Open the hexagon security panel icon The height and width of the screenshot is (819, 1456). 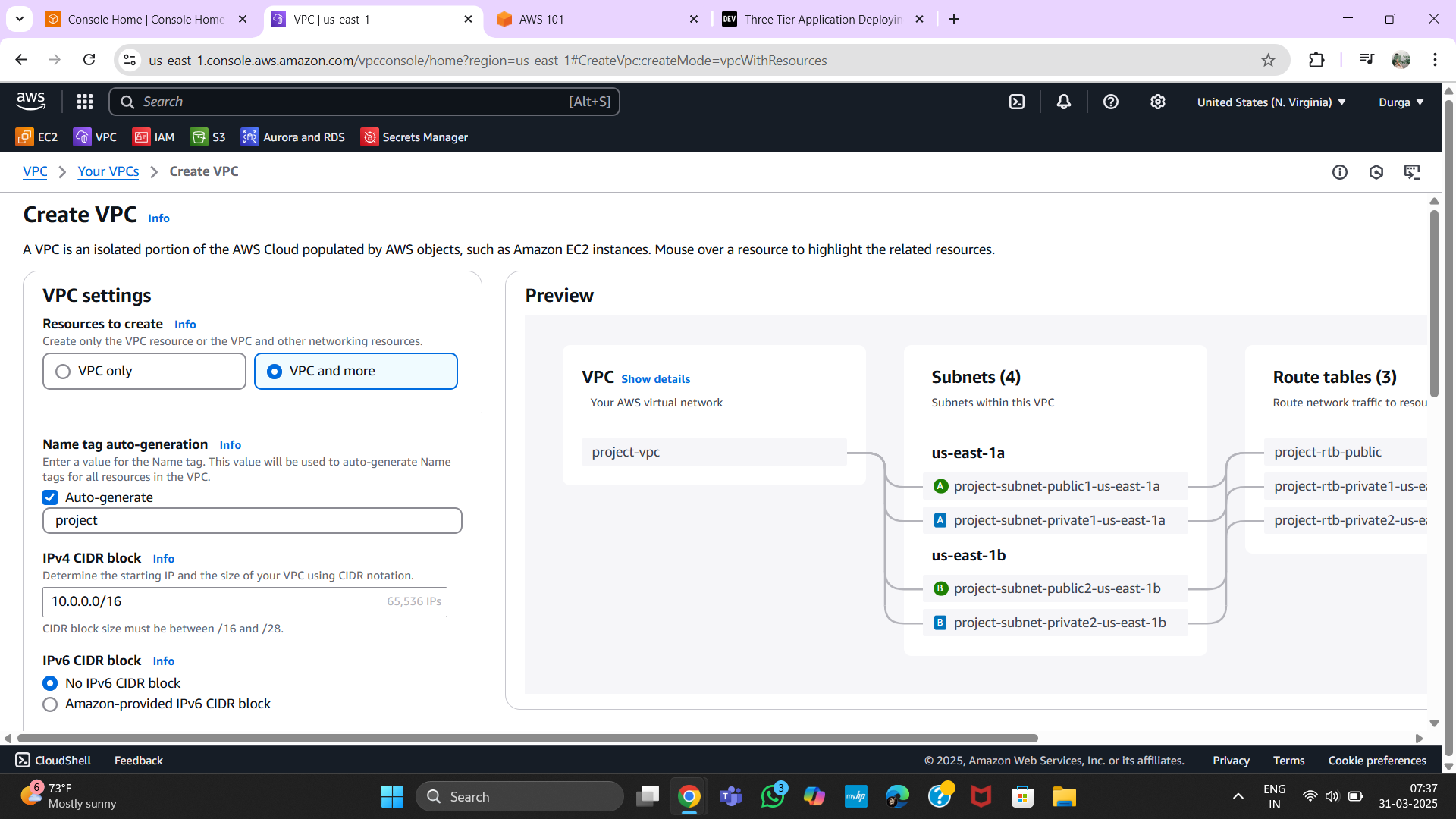pyautogui.click(x=1376, y=172)
